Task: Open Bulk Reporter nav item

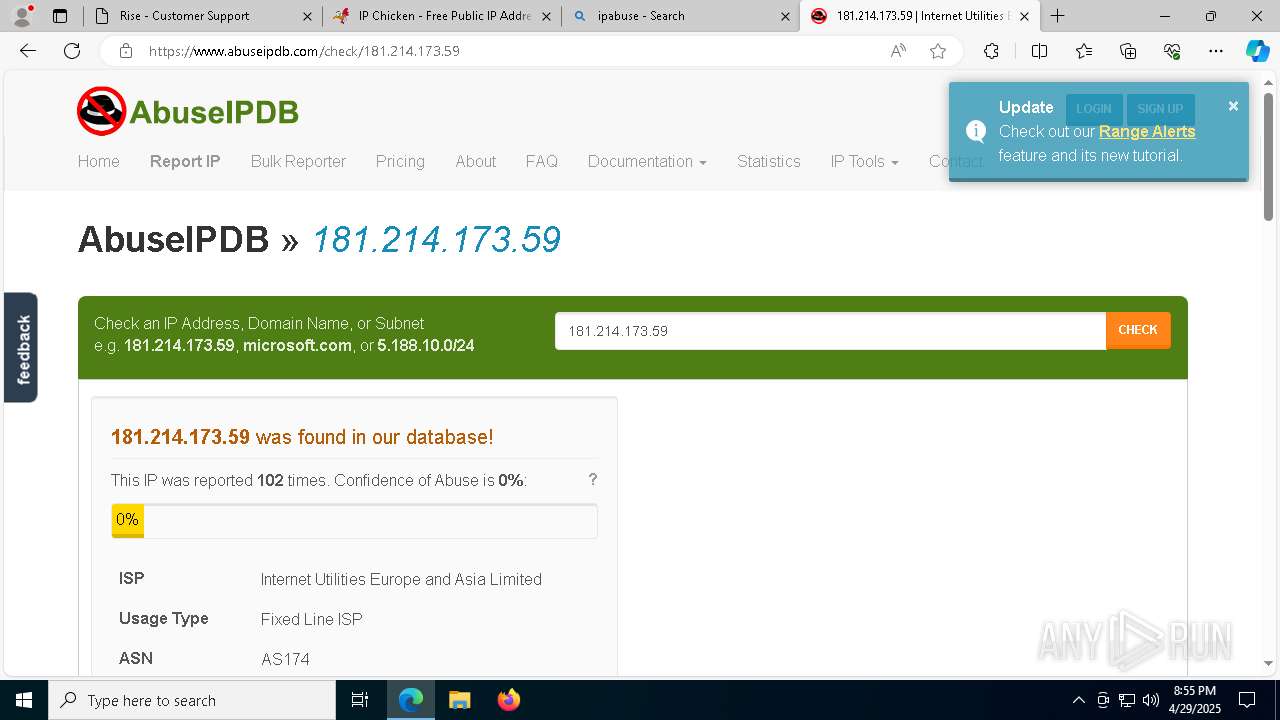Action: click(298, 161)
